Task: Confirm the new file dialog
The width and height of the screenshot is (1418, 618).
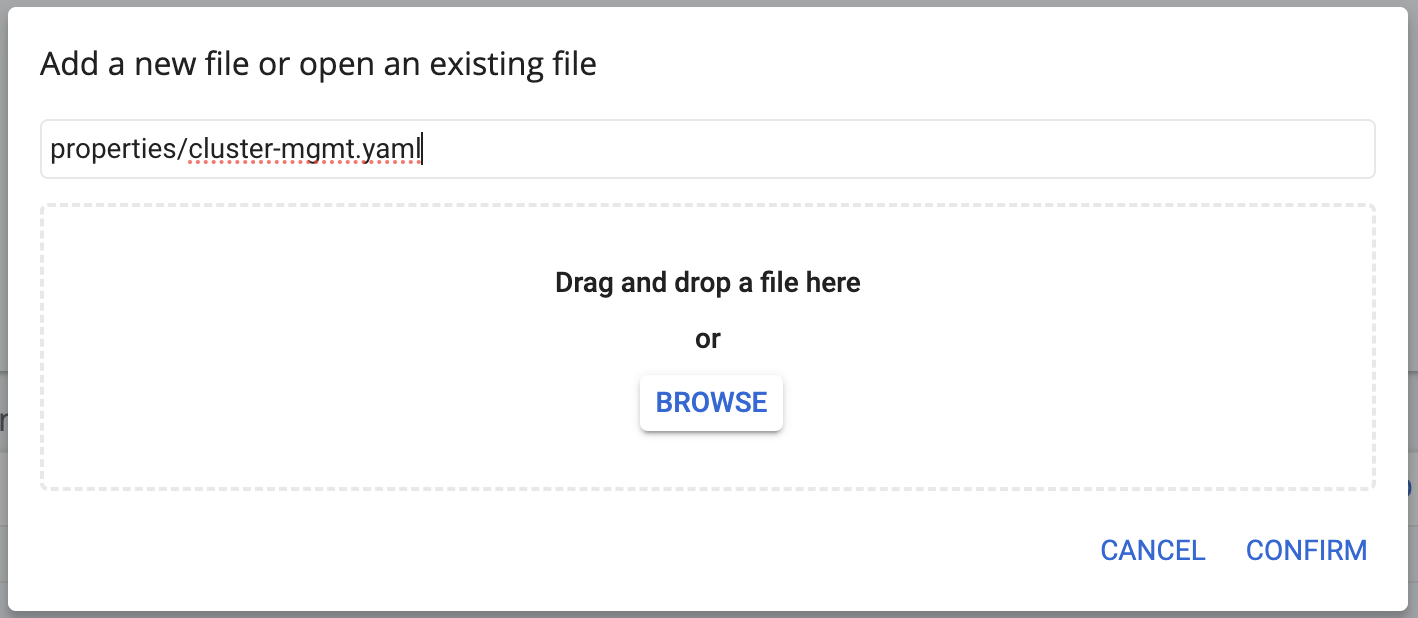Action: pyautogui.click(x=1306, y=550)
